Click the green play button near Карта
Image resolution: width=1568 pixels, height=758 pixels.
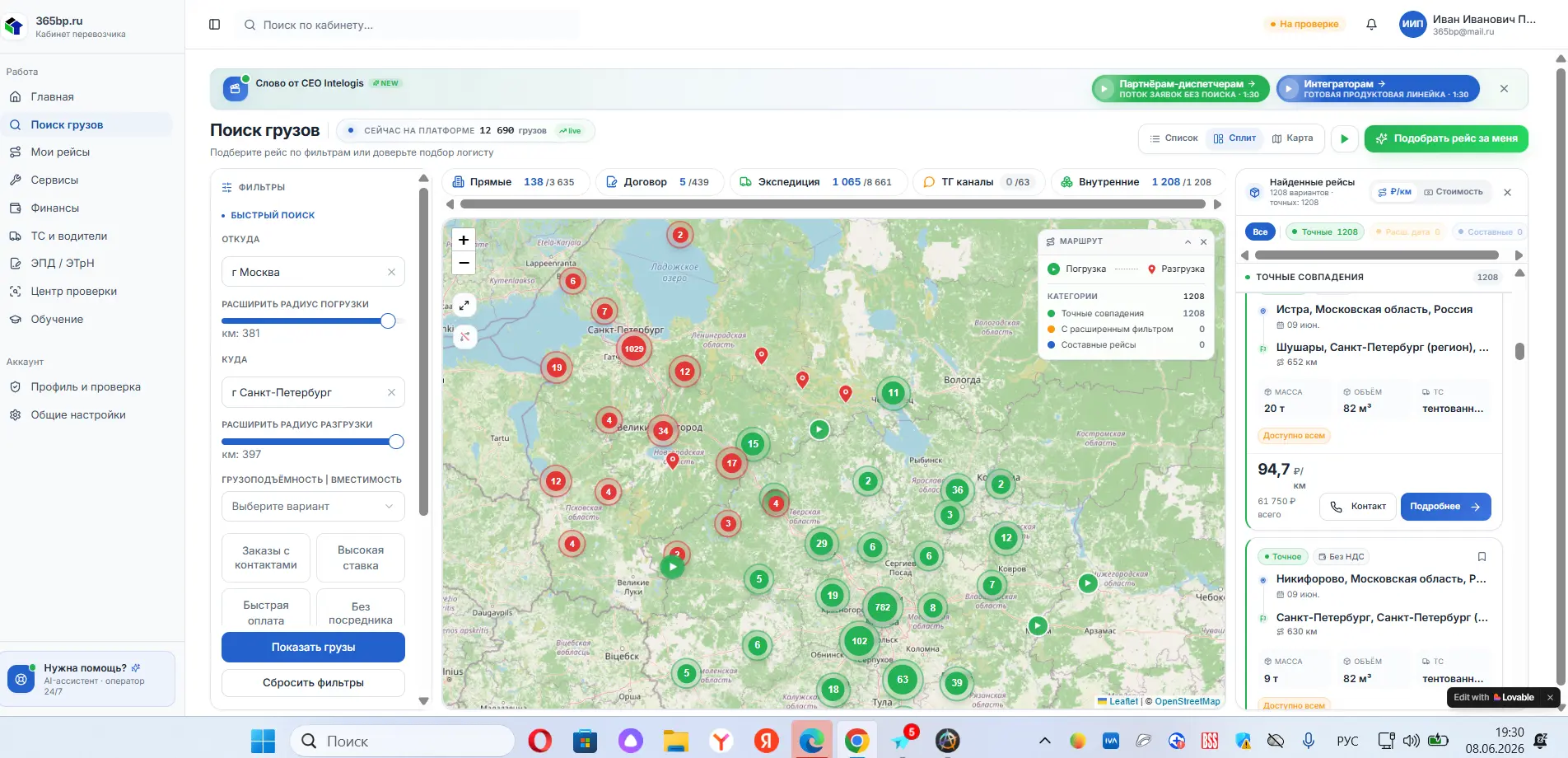pos(1344,139)
